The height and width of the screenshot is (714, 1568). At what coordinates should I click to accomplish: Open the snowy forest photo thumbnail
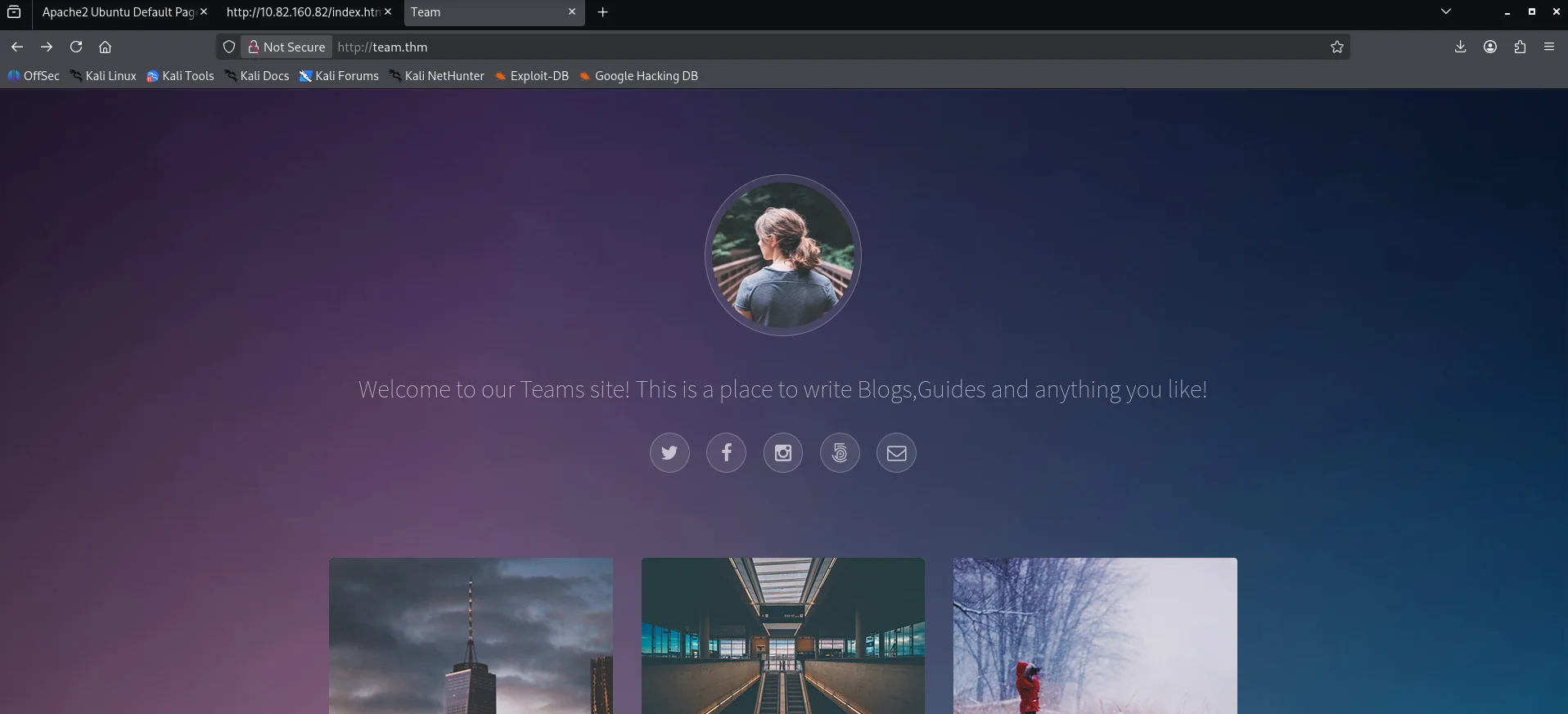[1095, 635]
